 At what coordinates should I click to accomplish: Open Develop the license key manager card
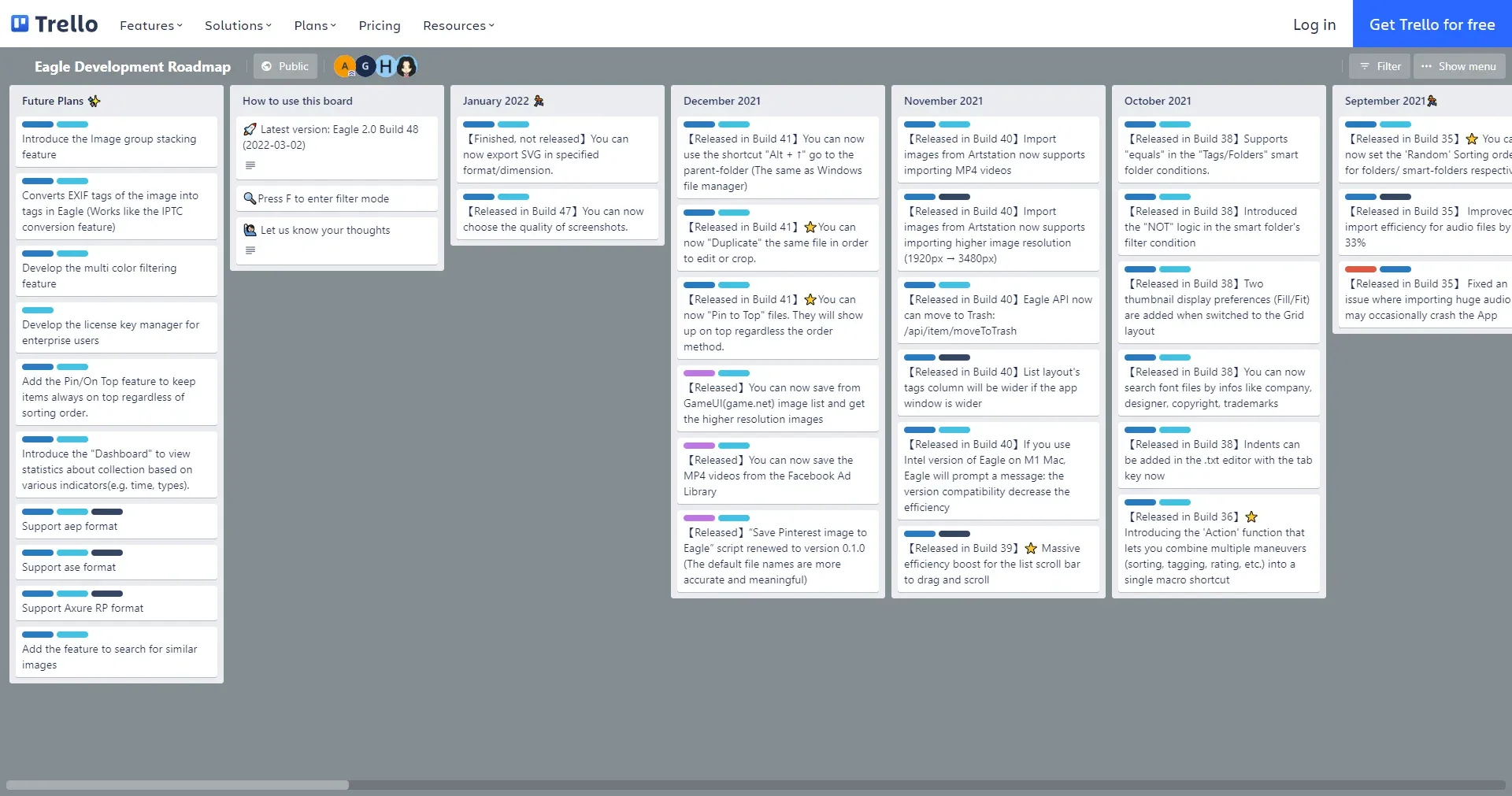[x=117, y=328]
